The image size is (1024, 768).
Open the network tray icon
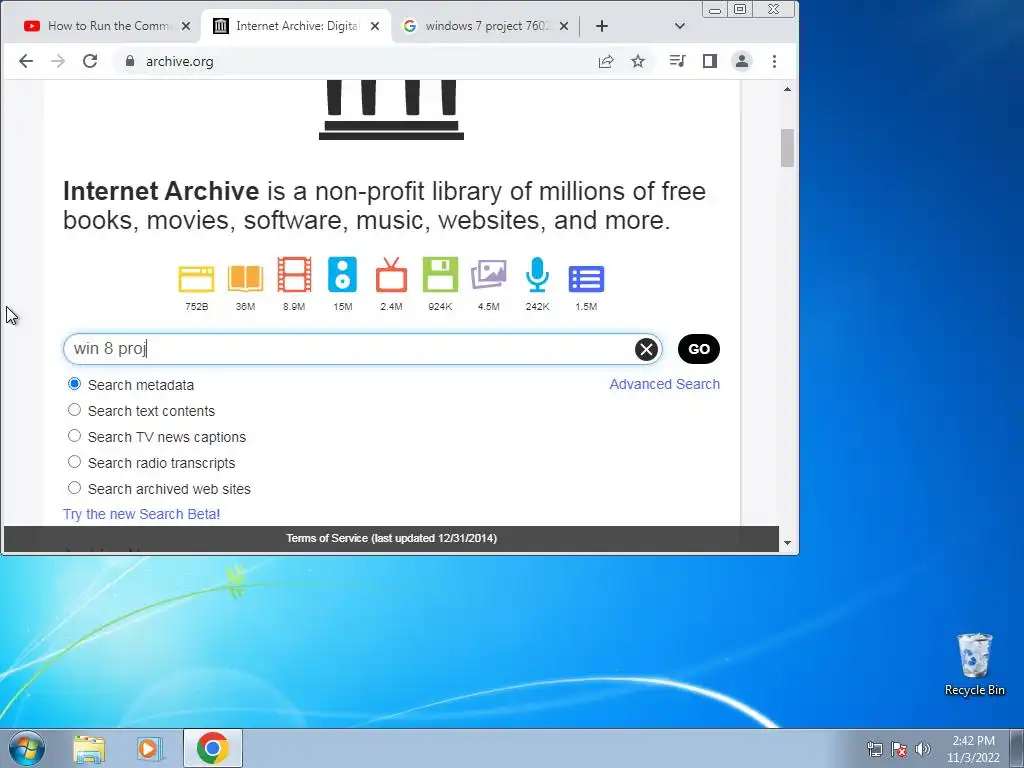click(x=874, y=749)
